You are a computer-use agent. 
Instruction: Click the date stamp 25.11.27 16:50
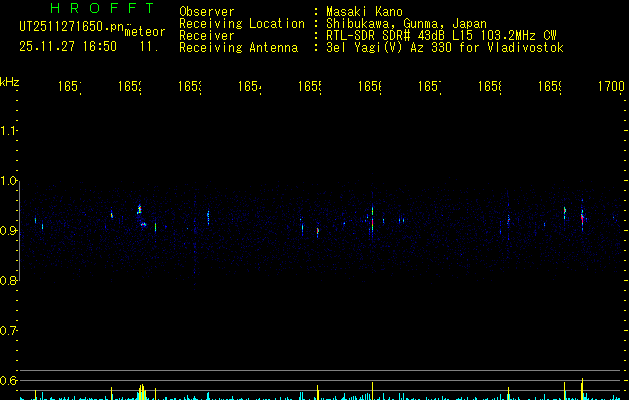click(x=68, y=46)
